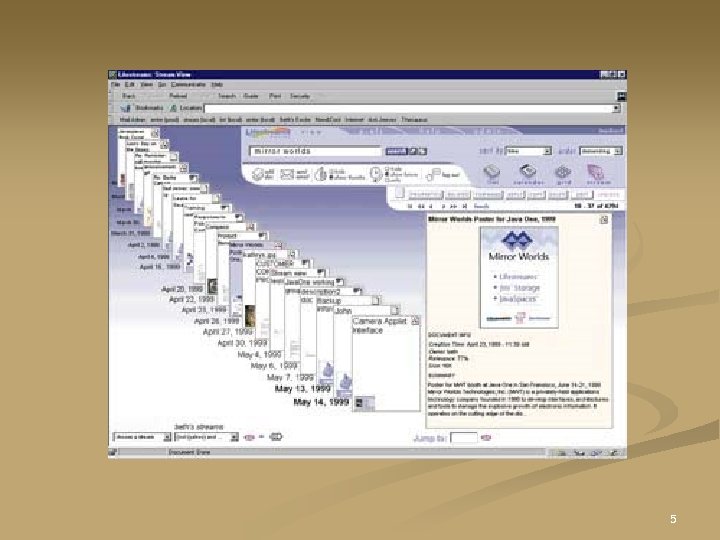Select the stream view icon

pos(596,172)
